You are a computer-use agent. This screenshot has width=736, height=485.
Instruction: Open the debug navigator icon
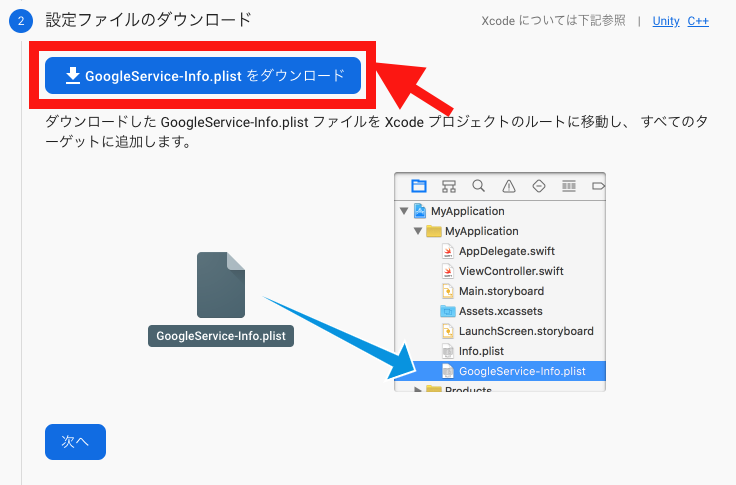[569, 186]
